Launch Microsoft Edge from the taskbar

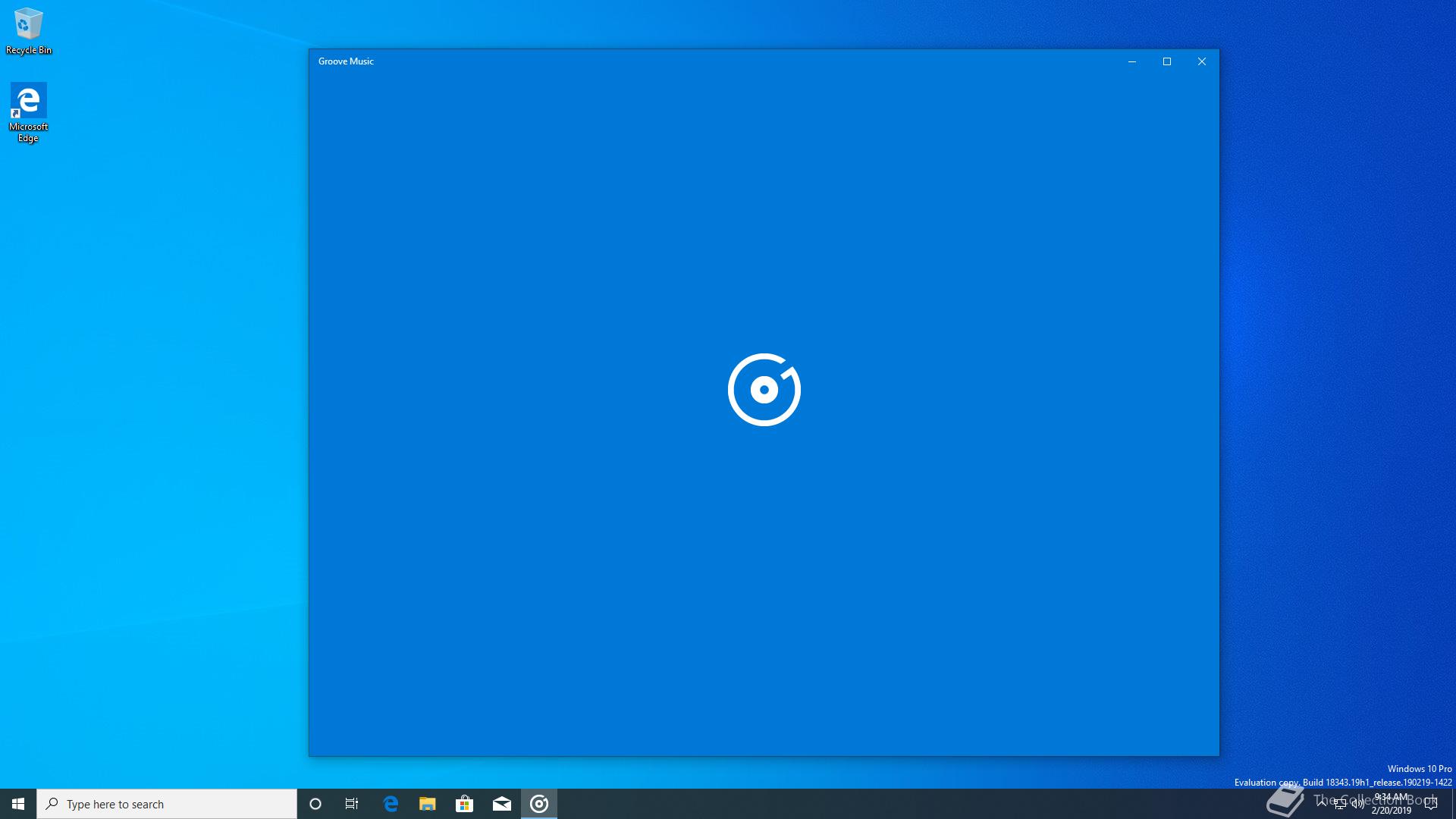[391, 804]
